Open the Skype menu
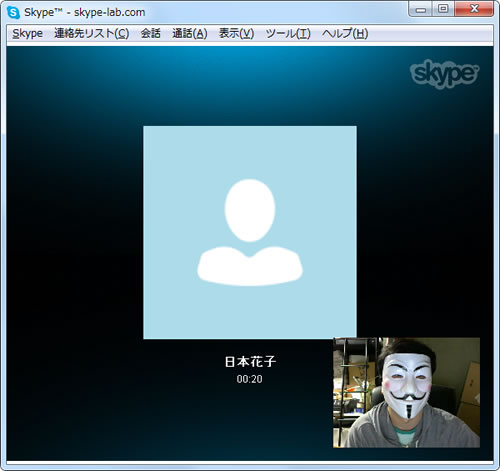 pos(28,34)
